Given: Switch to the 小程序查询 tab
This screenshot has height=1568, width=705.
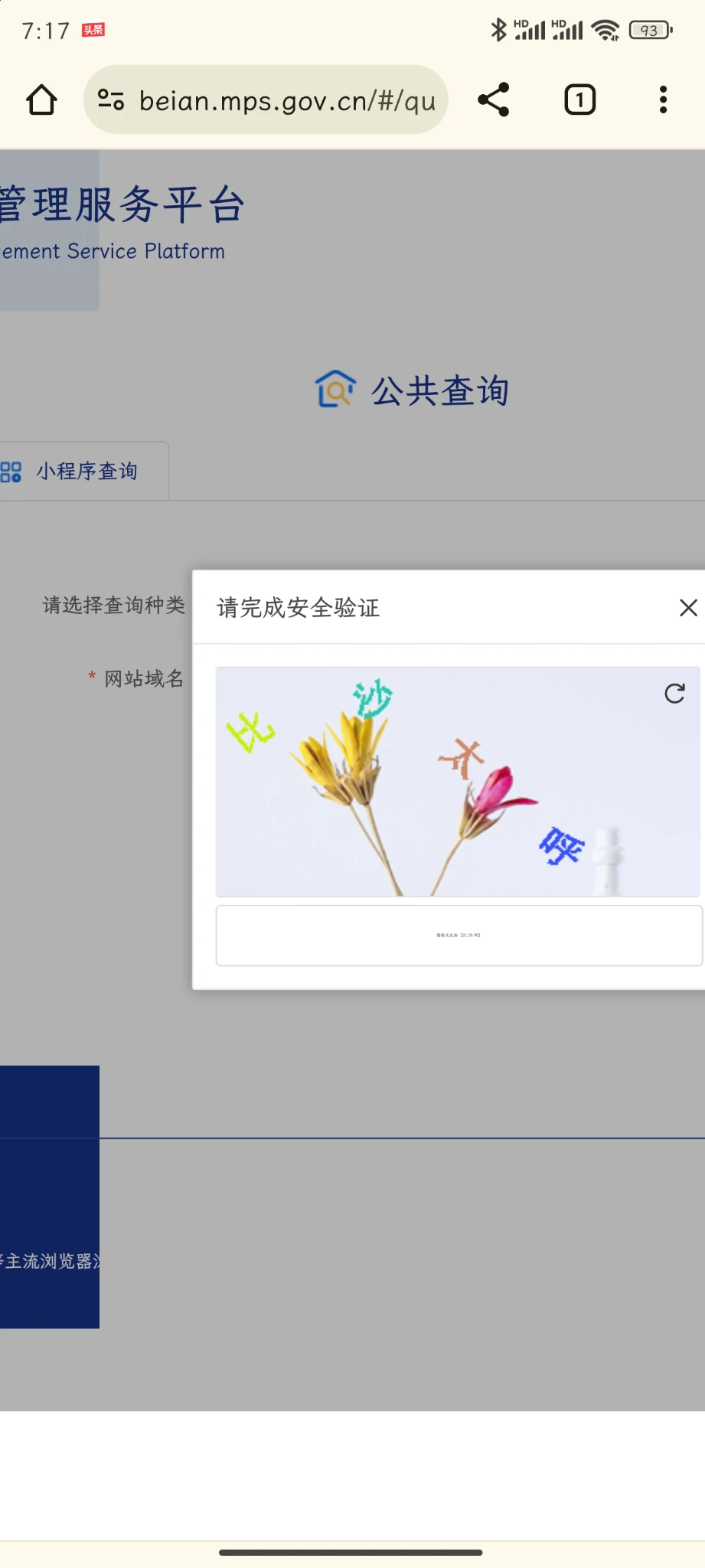Looking at the screenshot, I should [x=86, y=472].
